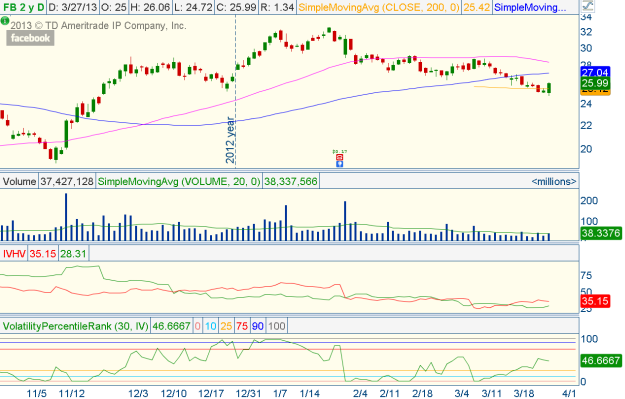Image resolution: width=625 pixels, height=399 pixels.
Task: Click the L: 24.72 low value
Action: click(193, 7)
